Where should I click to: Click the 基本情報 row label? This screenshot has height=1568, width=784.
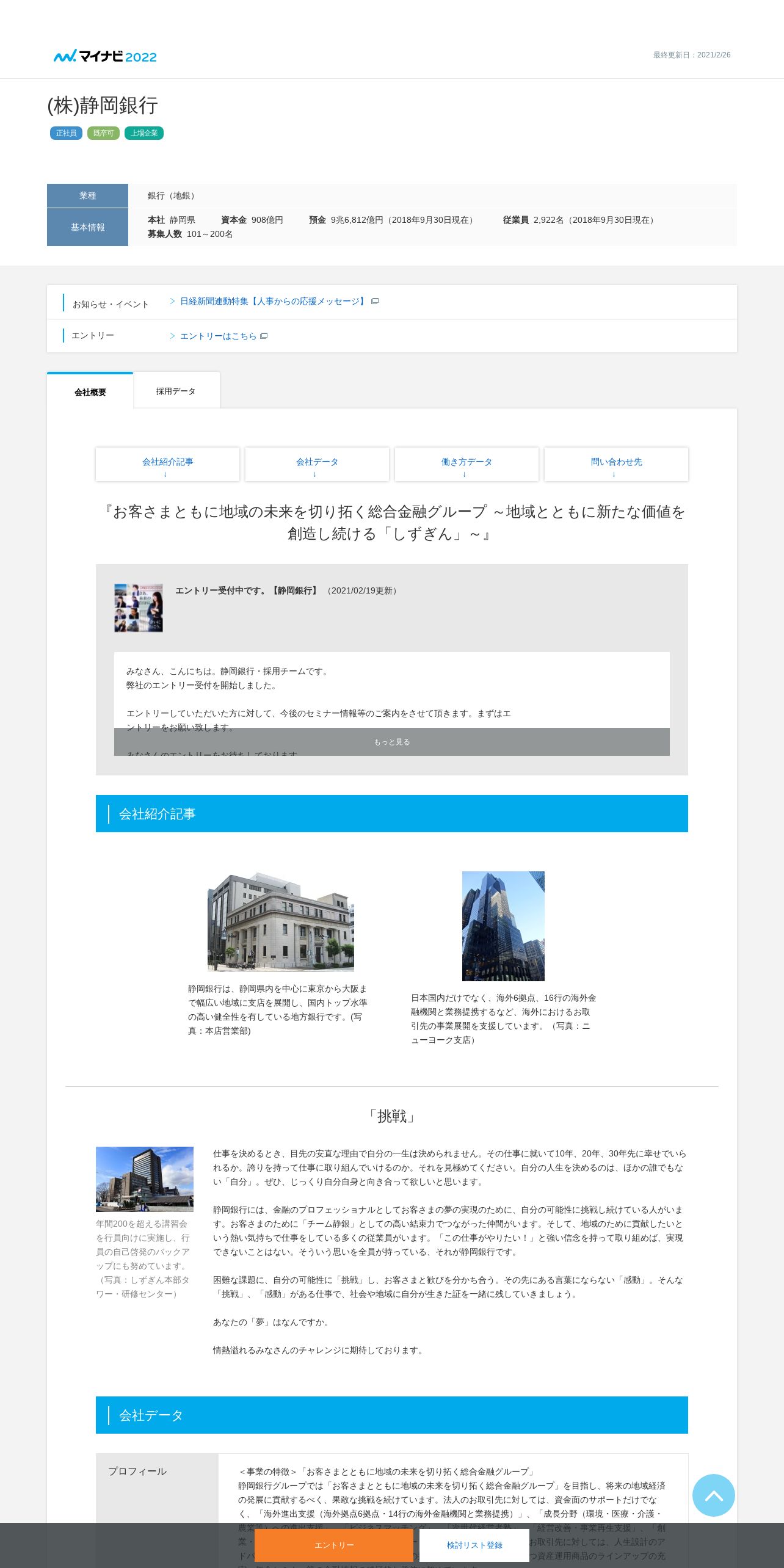pos(87,227)
